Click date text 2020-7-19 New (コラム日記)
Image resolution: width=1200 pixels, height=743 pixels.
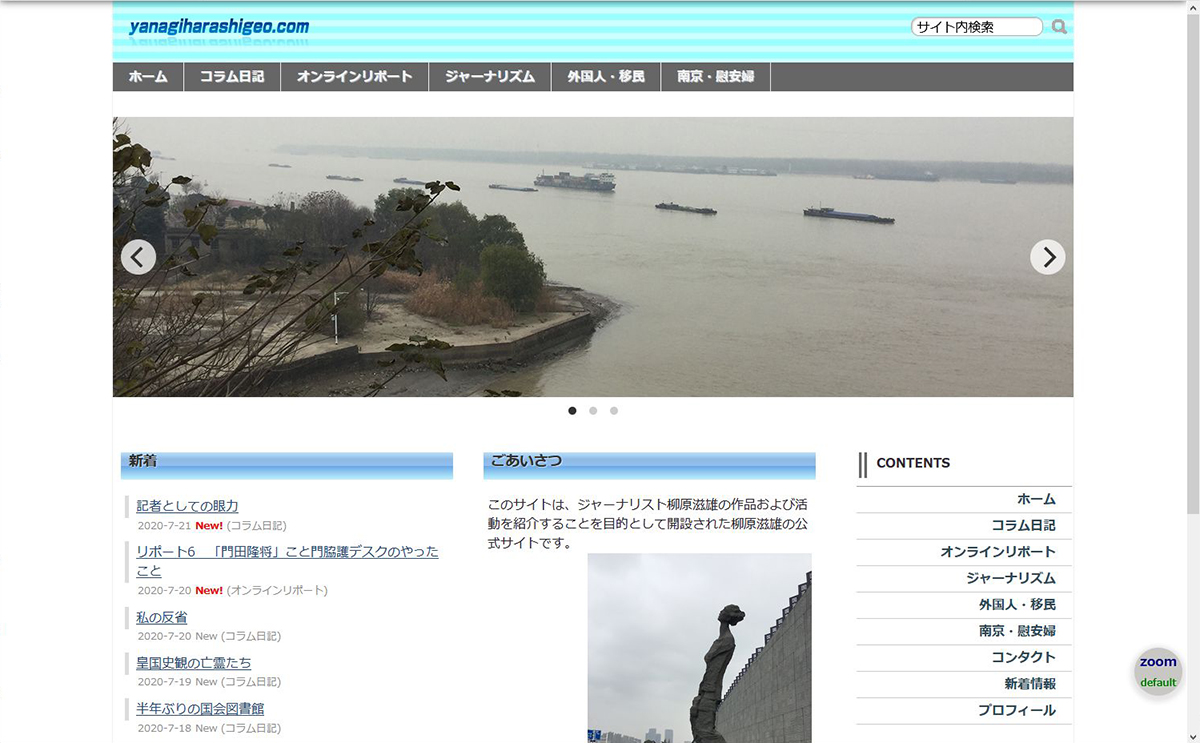coord(209,682)
